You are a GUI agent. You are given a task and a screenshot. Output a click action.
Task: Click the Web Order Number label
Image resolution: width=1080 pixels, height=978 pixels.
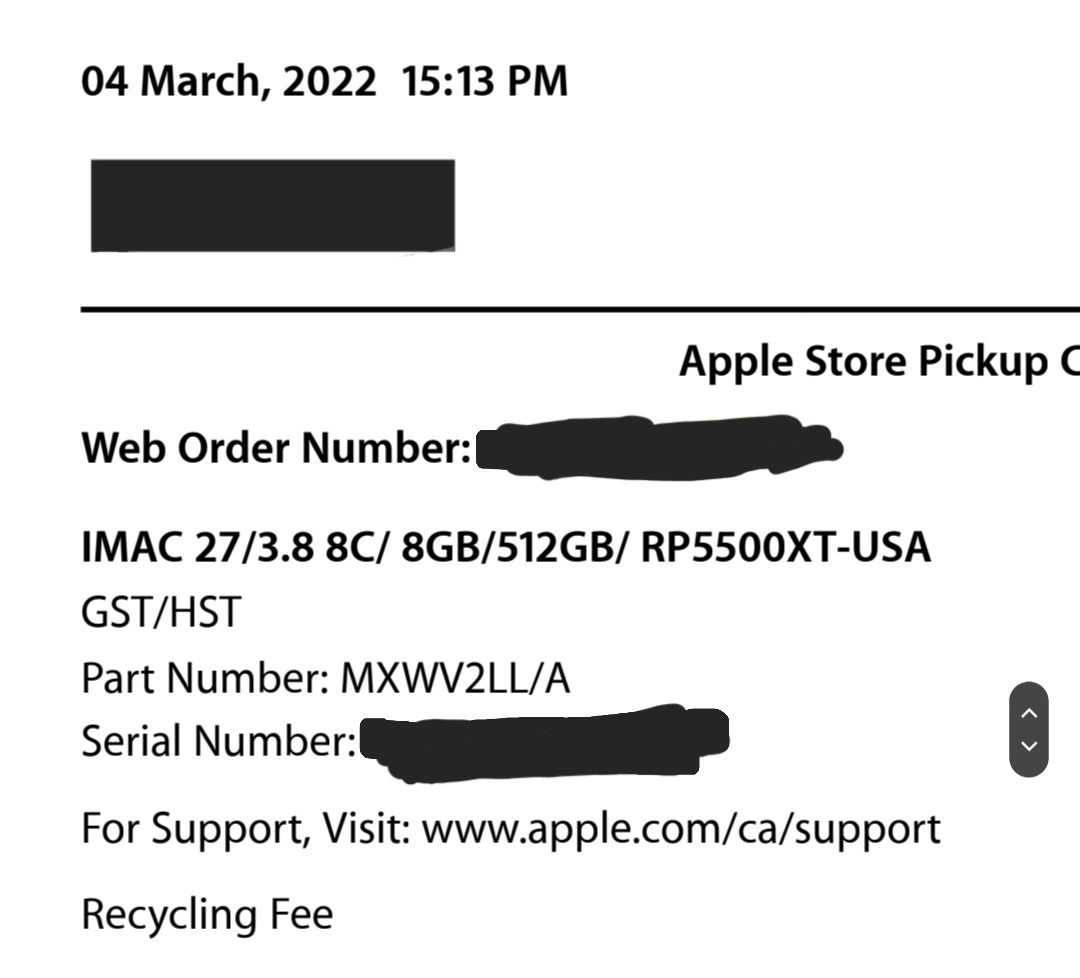click(276, 448)
